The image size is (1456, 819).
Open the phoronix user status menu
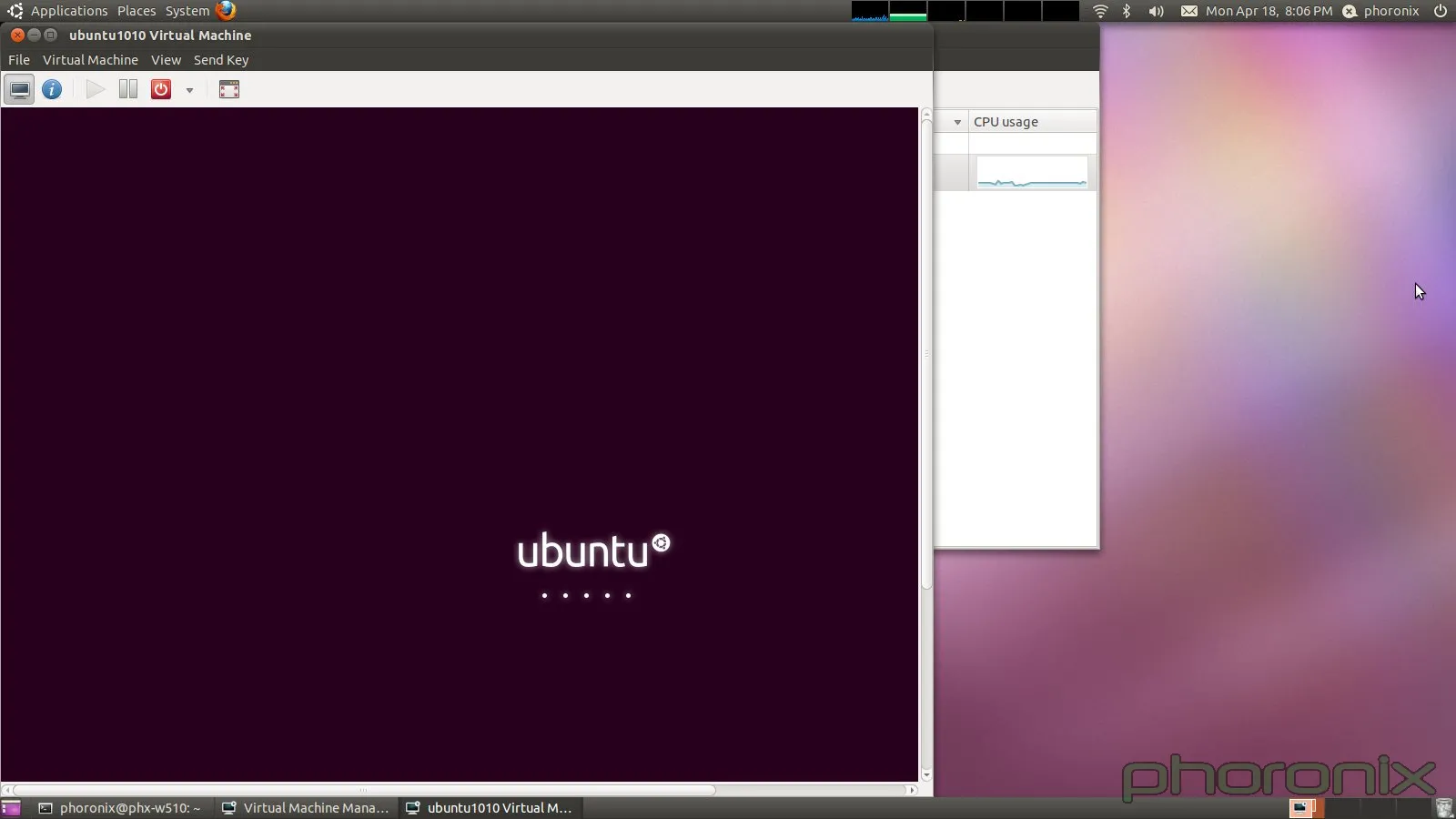[1381, 11]
